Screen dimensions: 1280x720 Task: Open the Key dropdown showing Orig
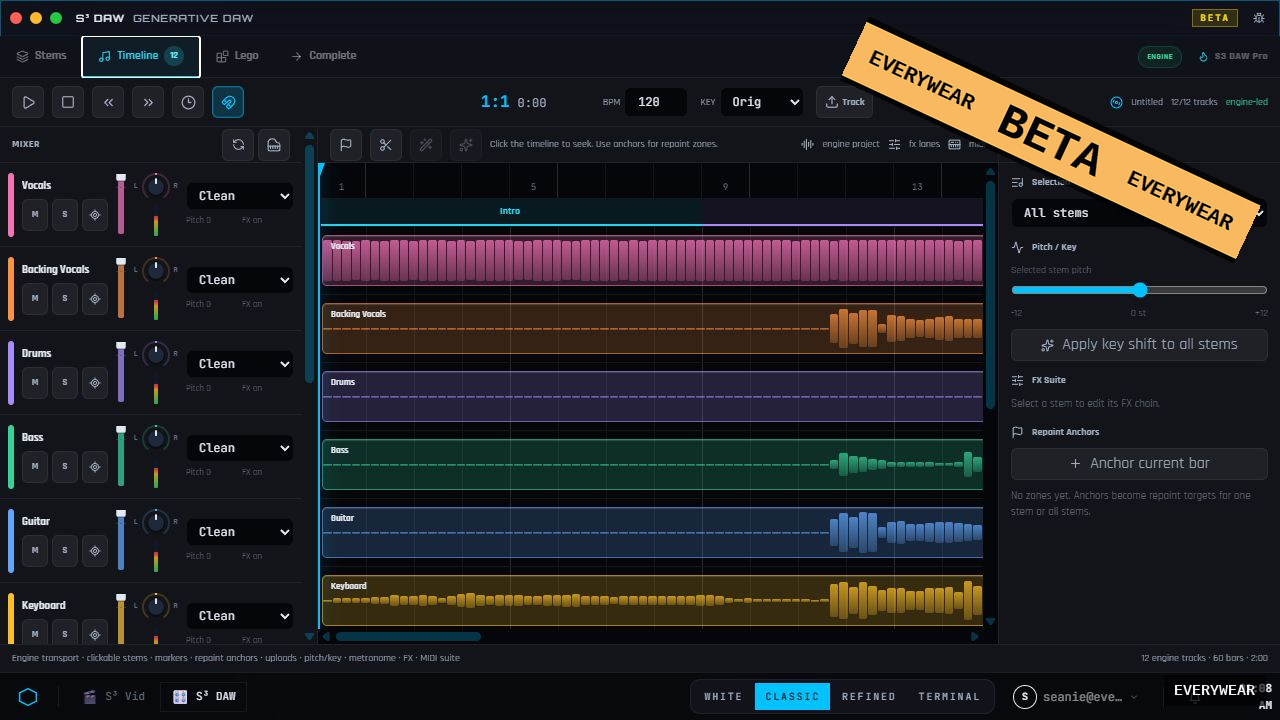coord(762,102)
